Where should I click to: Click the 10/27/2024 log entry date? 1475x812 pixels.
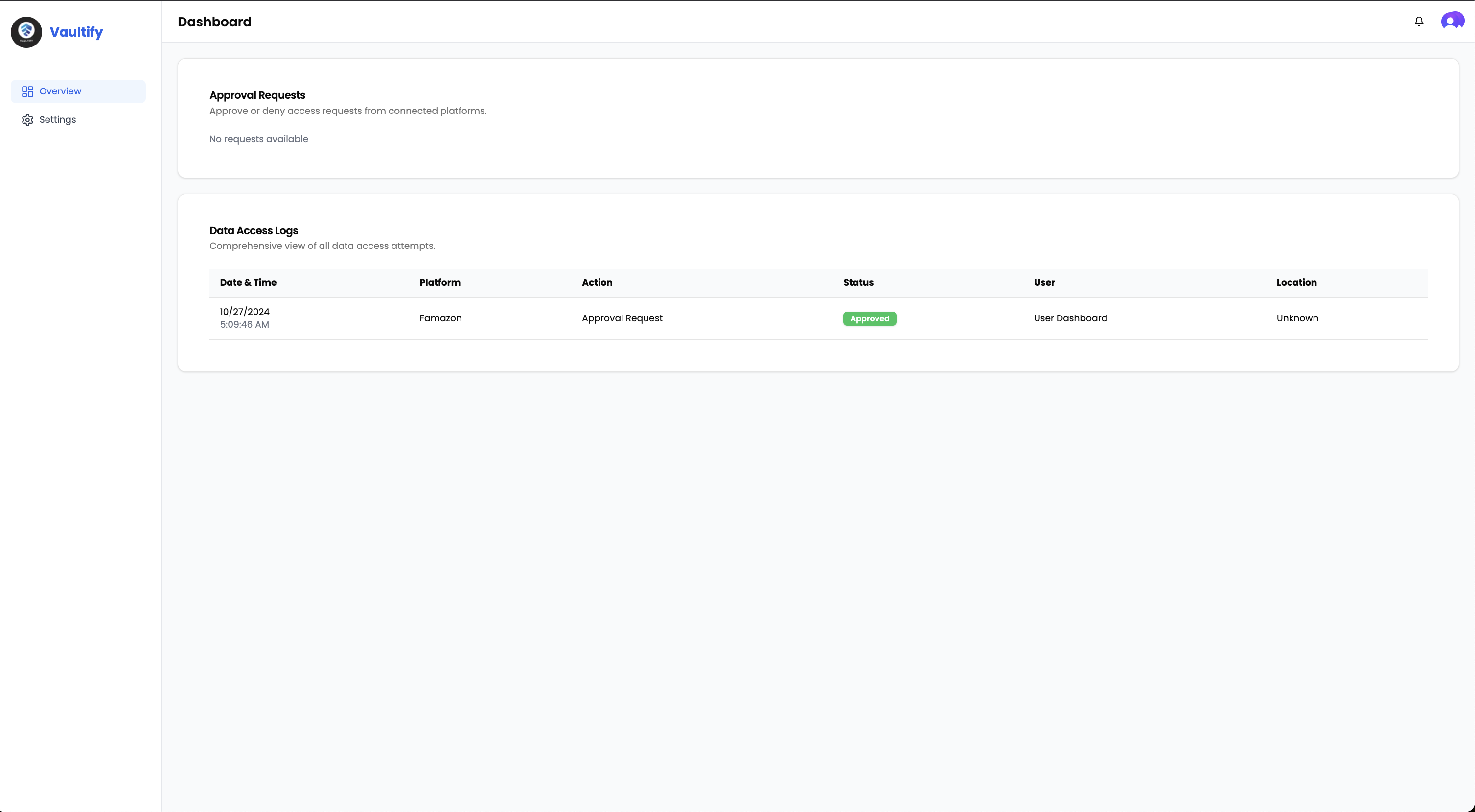point(245,312)
